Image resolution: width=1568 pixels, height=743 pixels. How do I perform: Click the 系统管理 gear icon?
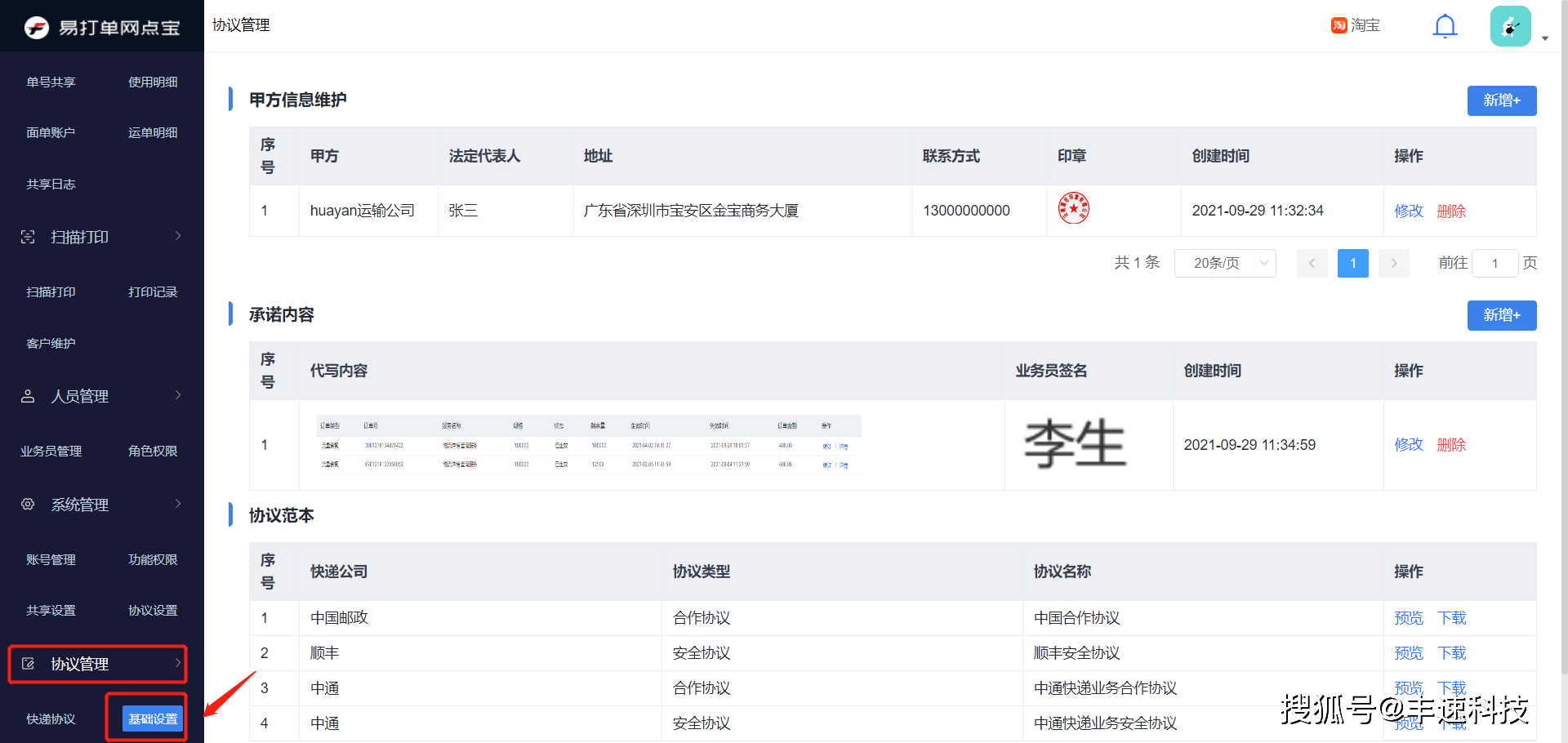coord(28,505)
